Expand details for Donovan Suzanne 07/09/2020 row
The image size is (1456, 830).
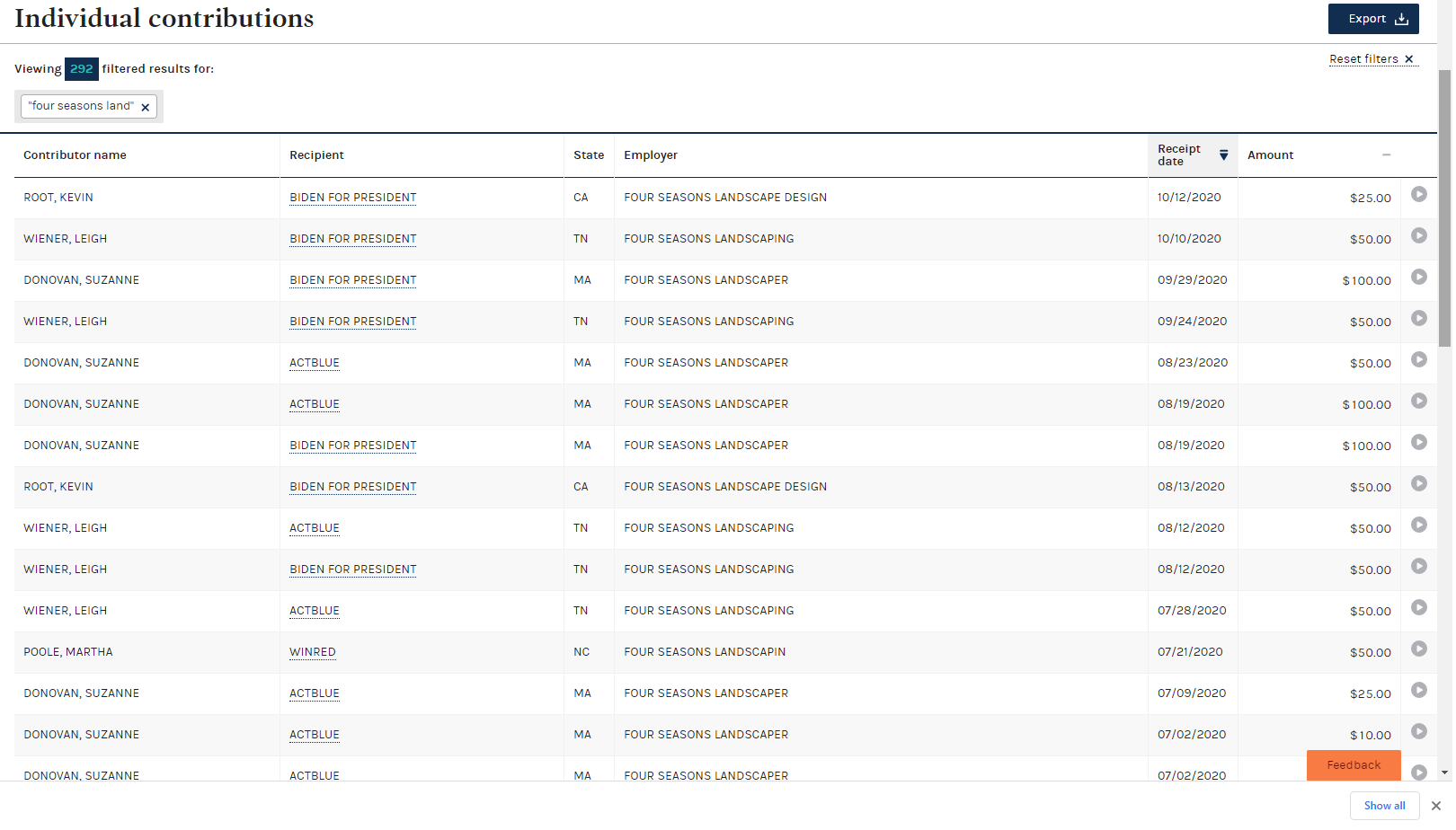(1419, 690)
